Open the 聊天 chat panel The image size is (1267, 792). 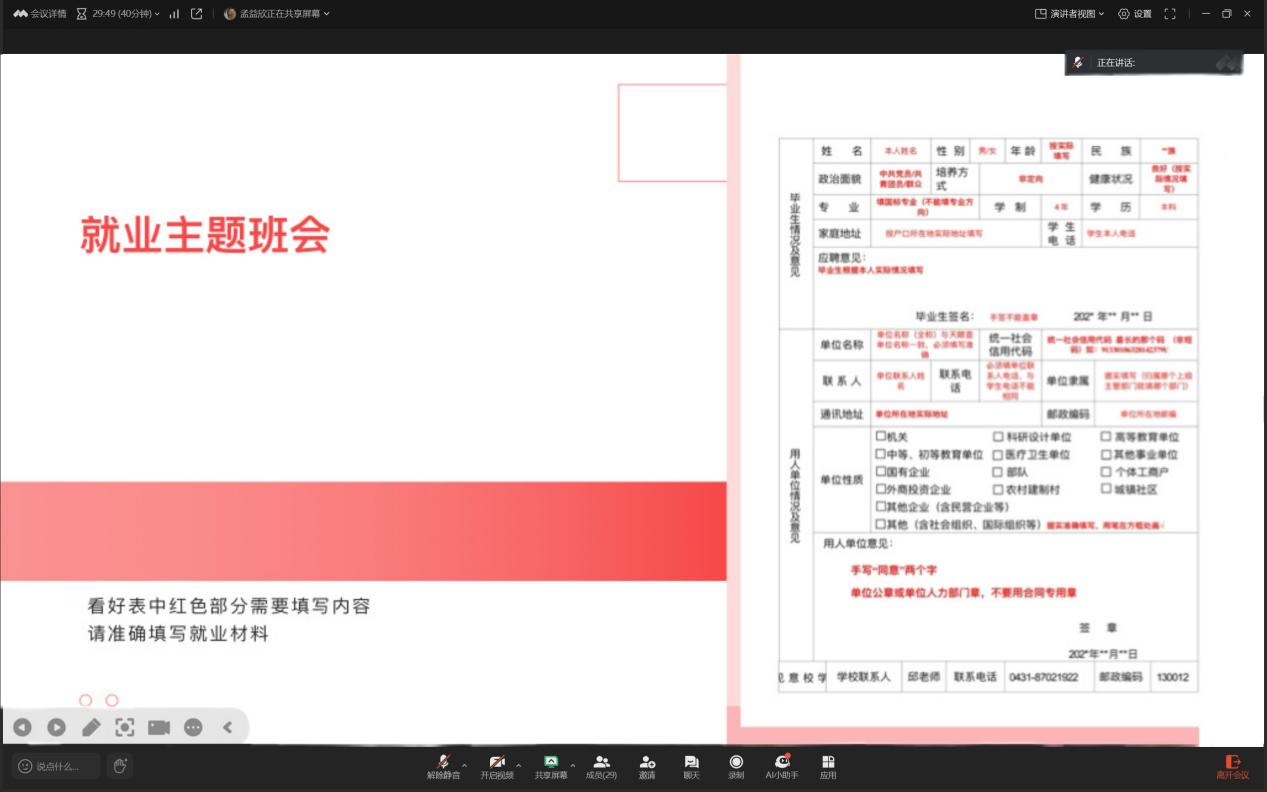point(691,766)
